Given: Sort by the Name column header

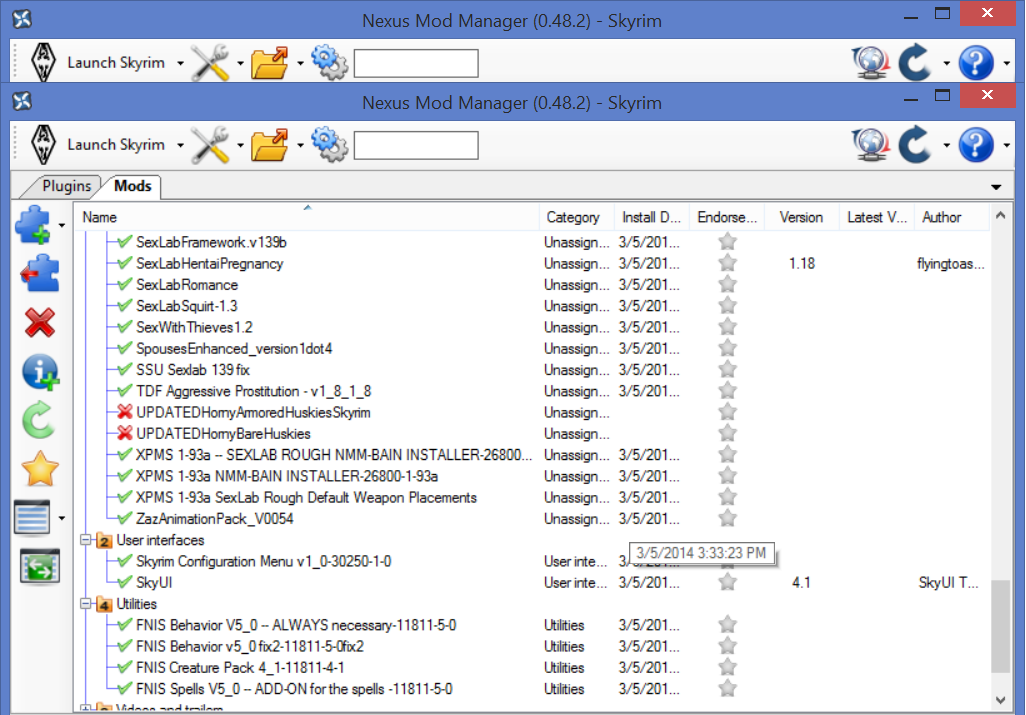Looking at the screenshot, I should [306, 217].
